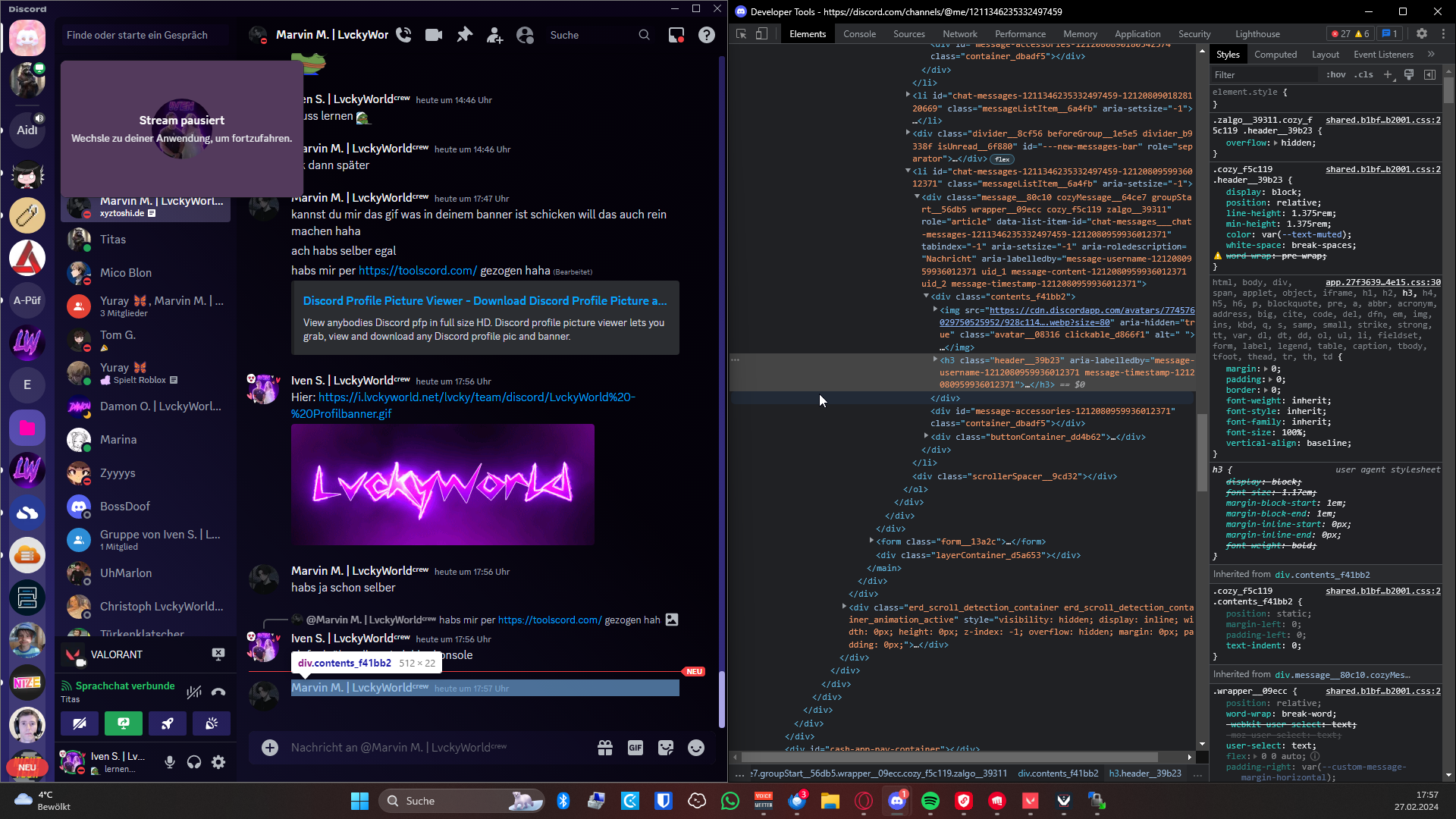Toggle headphone deafen
The image size is (1456, 819).
tap(194, 762)
